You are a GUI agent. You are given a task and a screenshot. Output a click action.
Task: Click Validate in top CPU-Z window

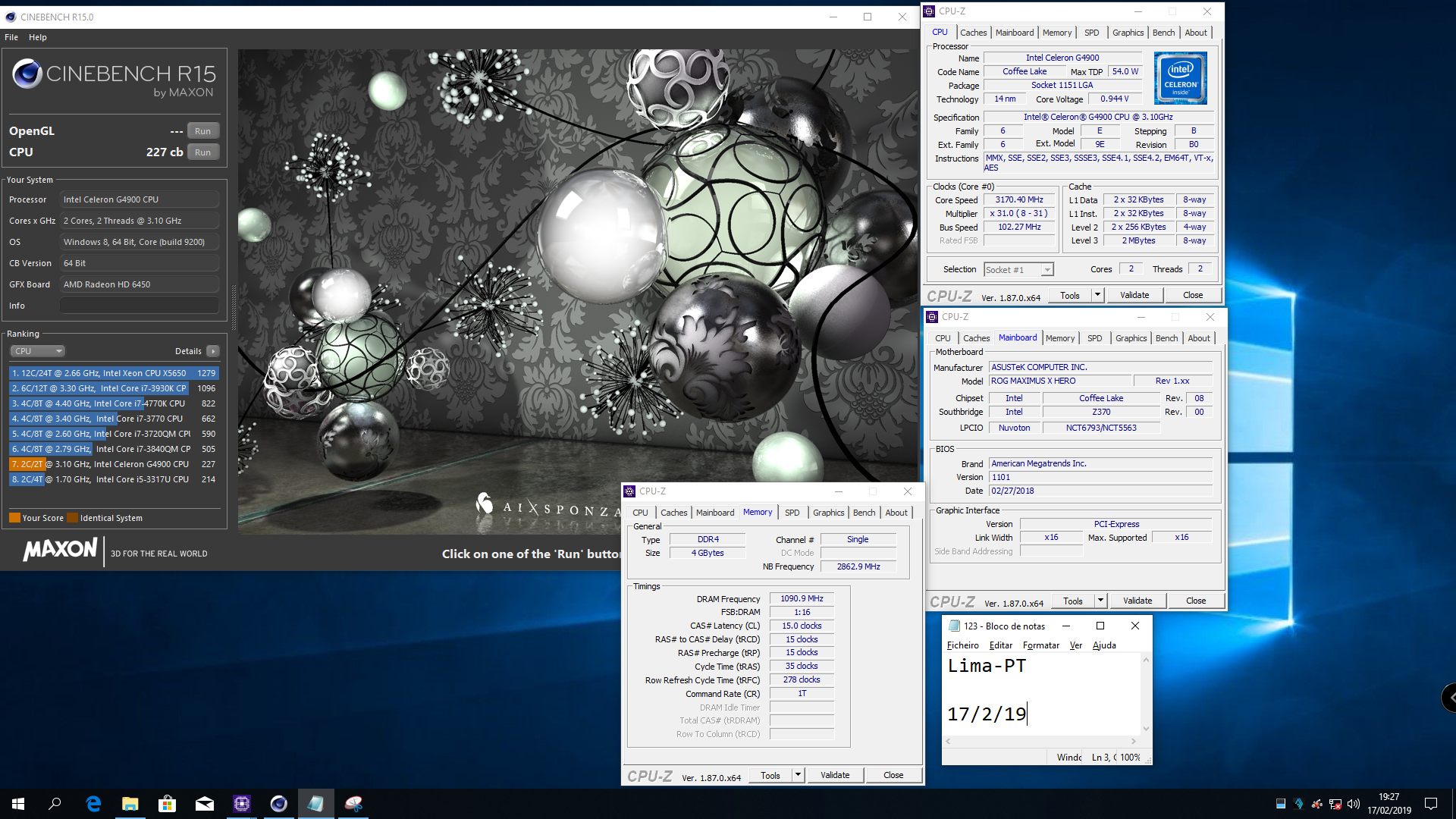point(1134,295)
